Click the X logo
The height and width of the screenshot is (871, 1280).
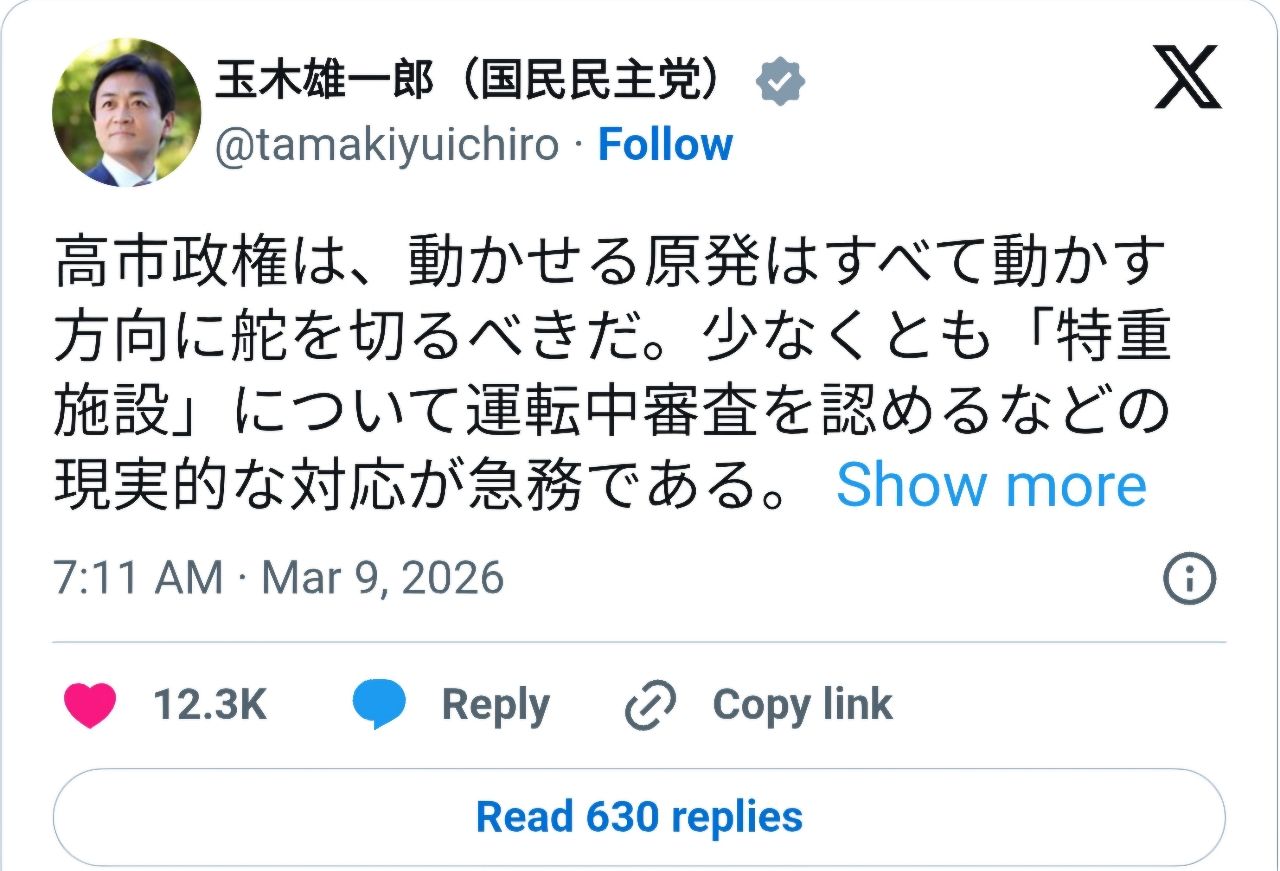click(x=1187, y=77)
